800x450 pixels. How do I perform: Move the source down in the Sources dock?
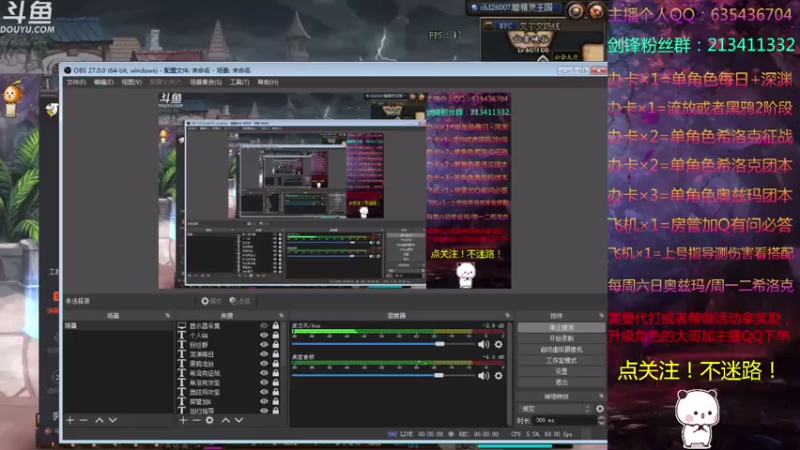pos(239,420)
